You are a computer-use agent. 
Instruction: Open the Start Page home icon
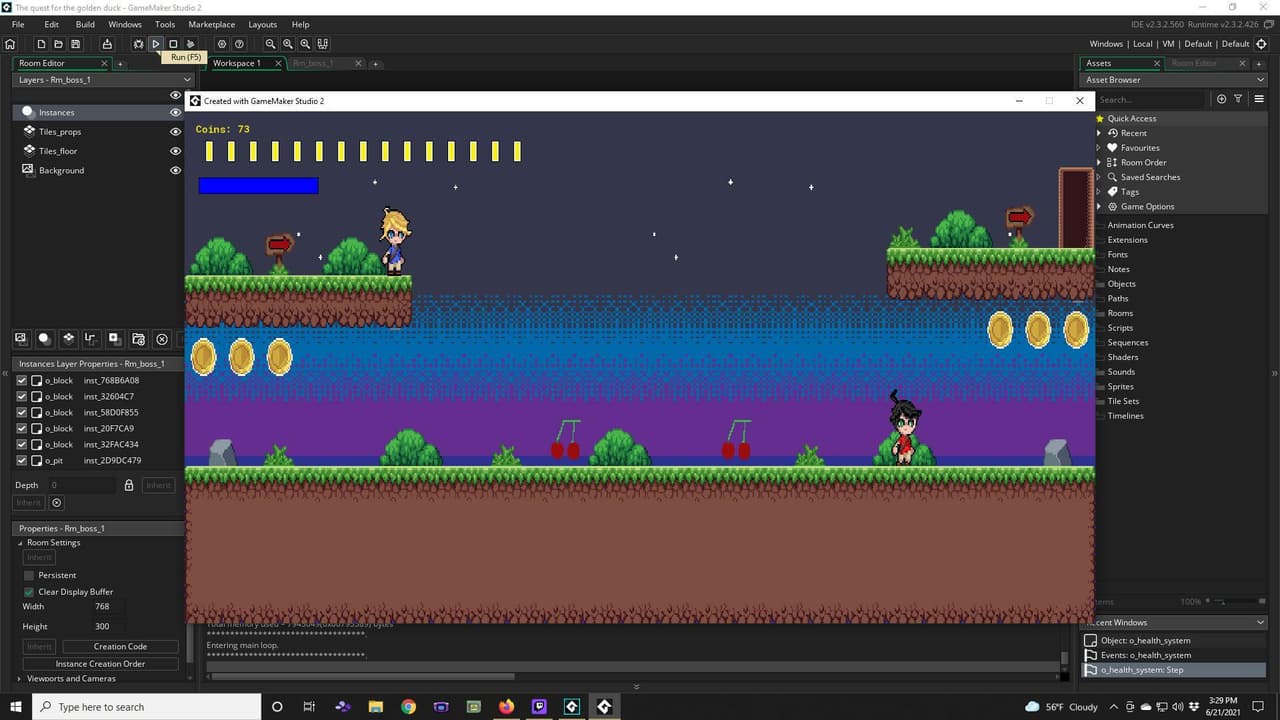pos(10,44)
